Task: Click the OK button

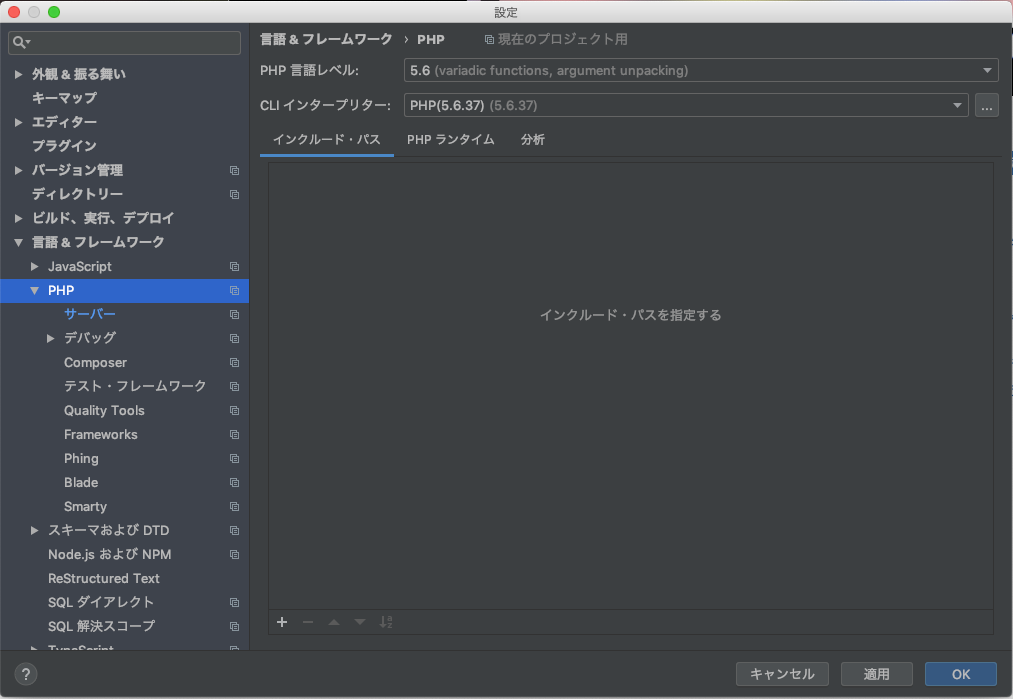Action: (959, 674)
